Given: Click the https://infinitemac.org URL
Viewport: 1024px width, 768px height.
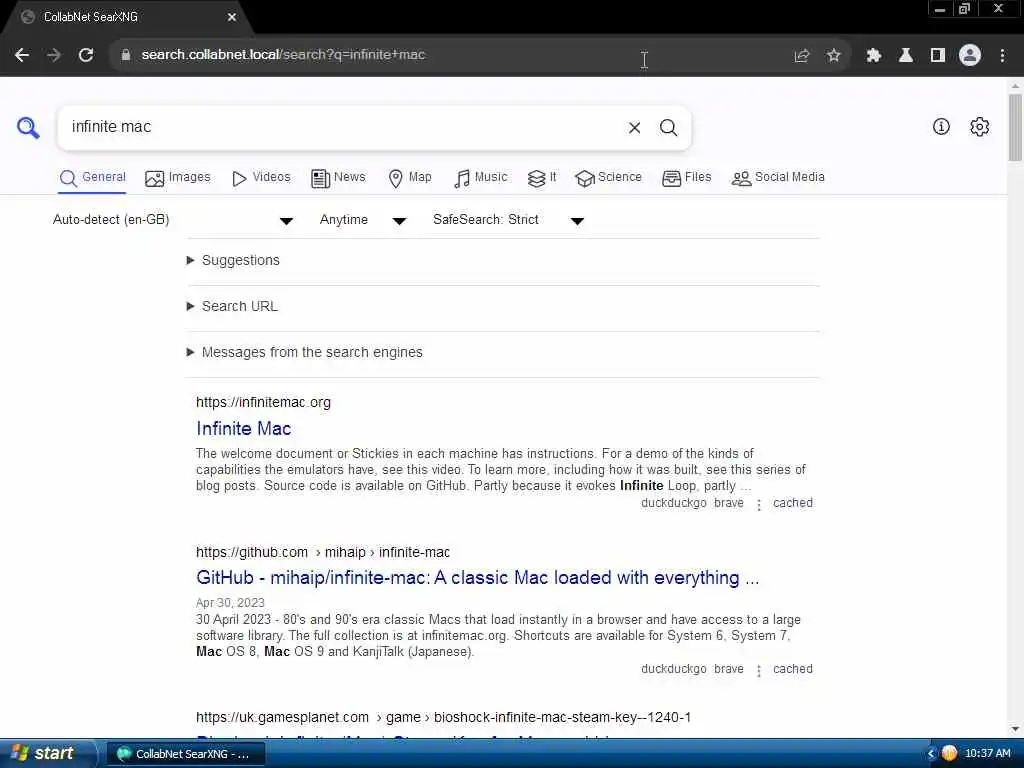Looking at the screenshot, I should pos(263,402).
